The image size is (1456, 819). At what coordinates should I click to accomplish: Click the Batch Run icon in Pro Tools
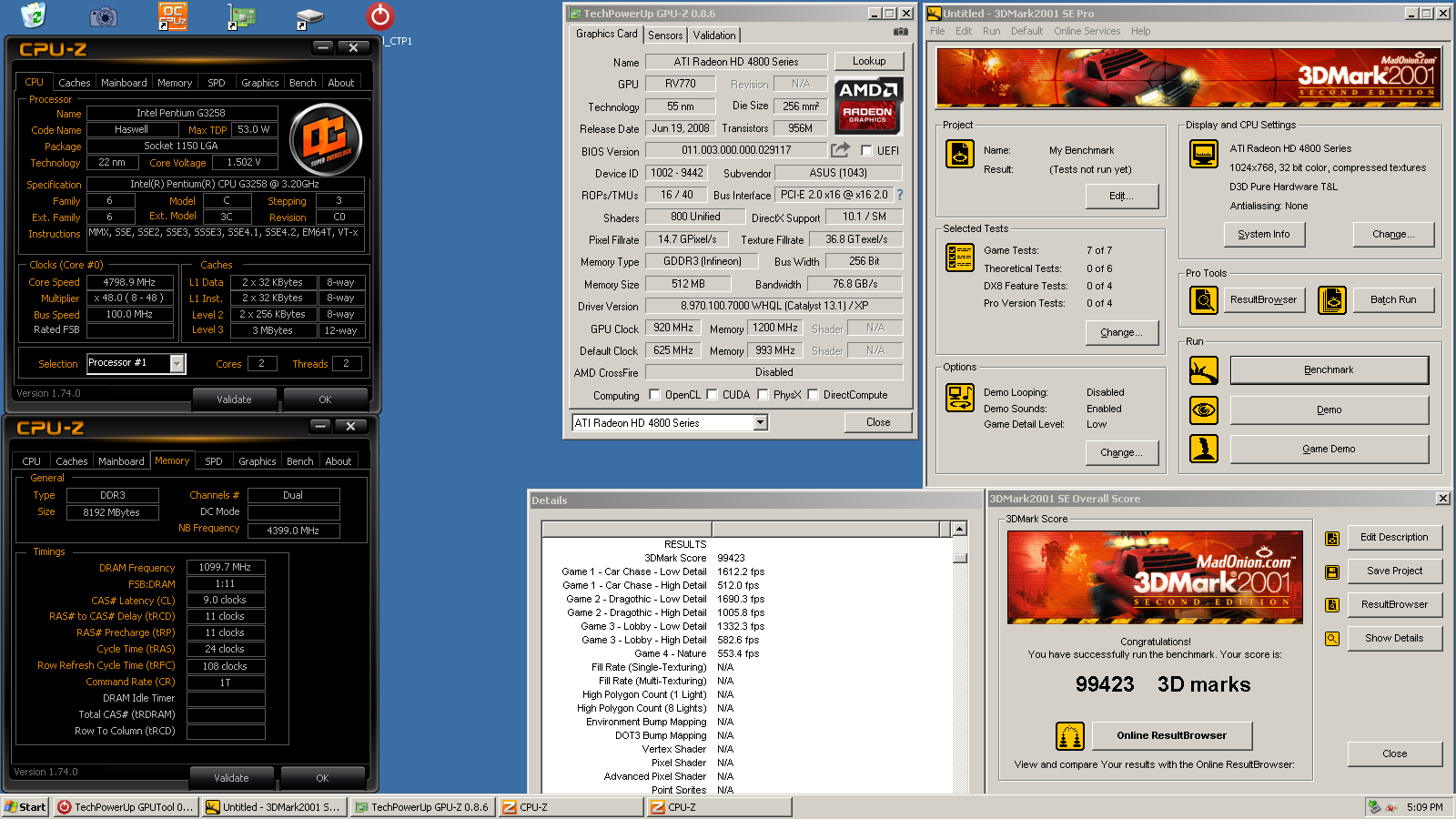point(1332,299)
